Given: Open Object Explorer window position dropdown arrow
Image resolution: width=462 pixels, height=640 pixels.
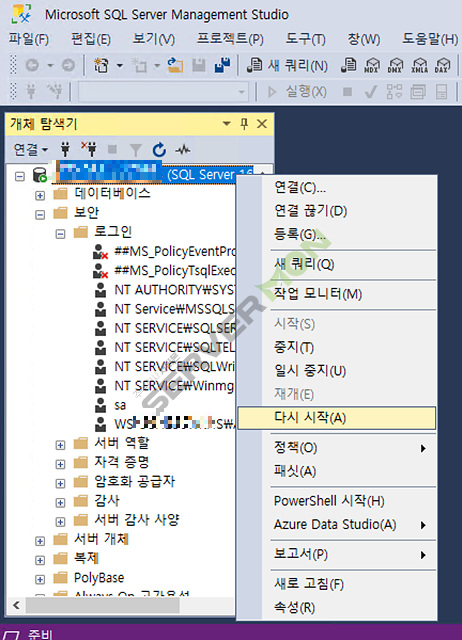Looking at the screenshot, I should (x=227, y=123).
